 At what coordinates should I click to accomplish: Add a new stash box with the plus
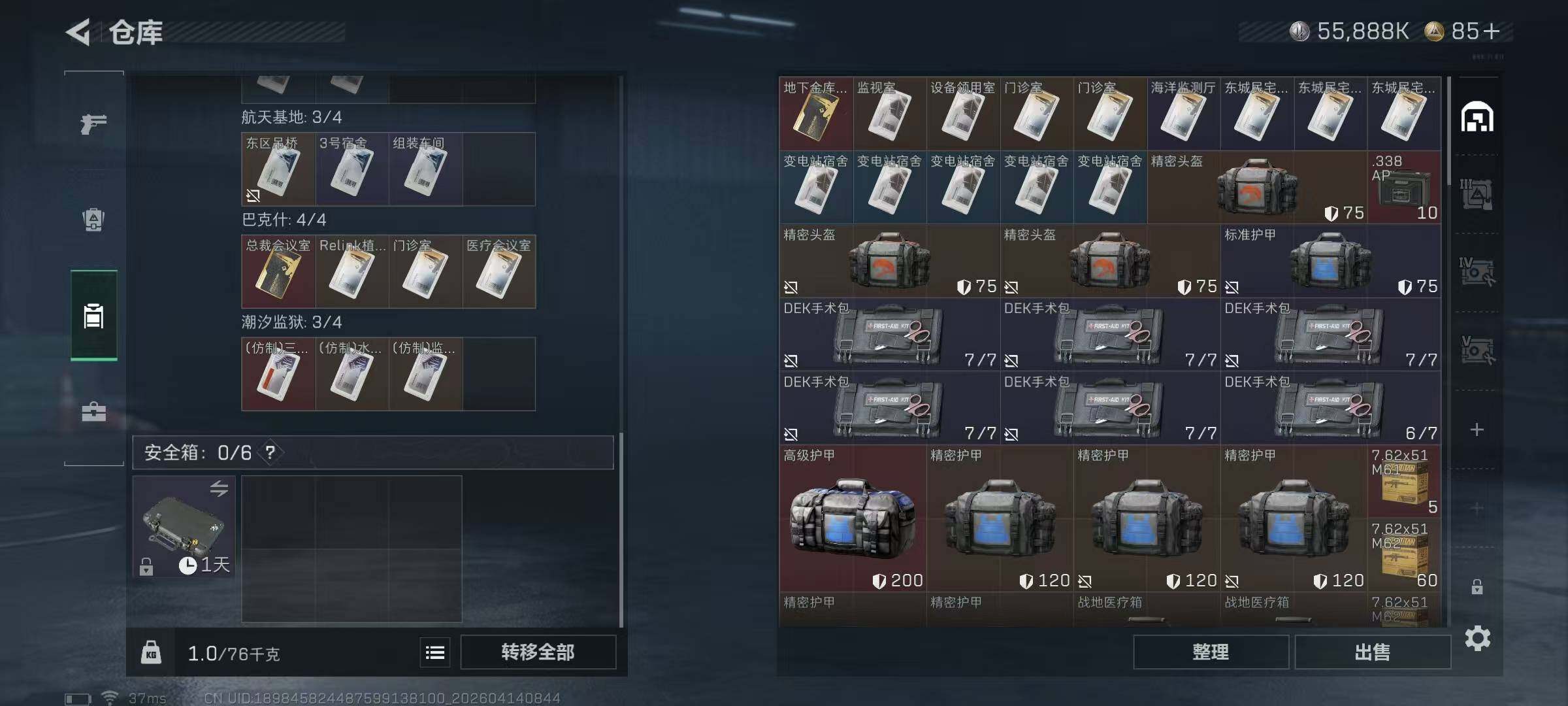pyautogui.click(x=1477, y=429)
